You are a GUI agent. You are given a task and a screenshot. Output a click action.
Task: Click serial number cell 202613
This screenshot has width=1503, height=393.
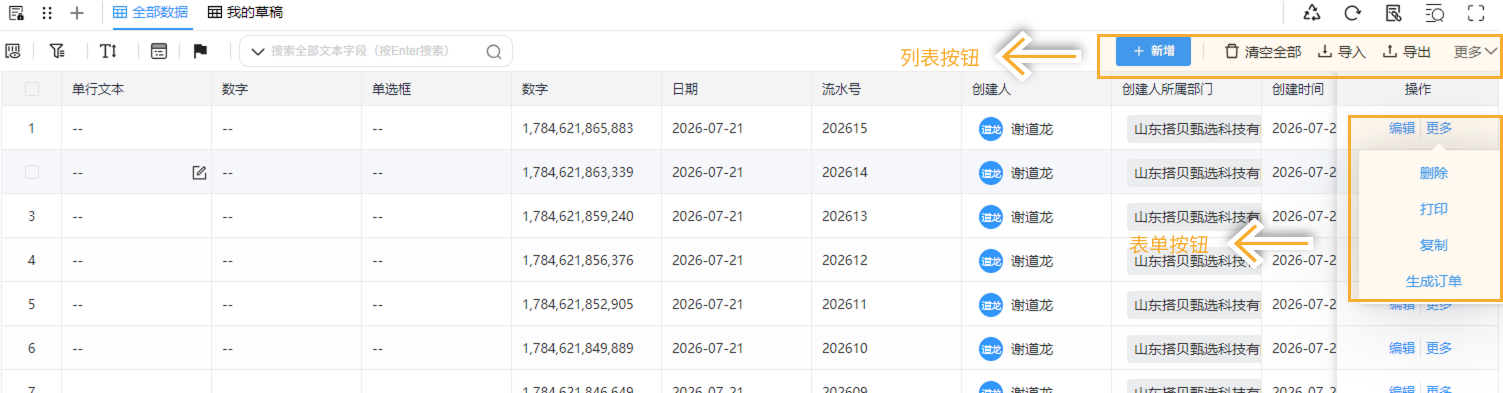coord(844,216)
